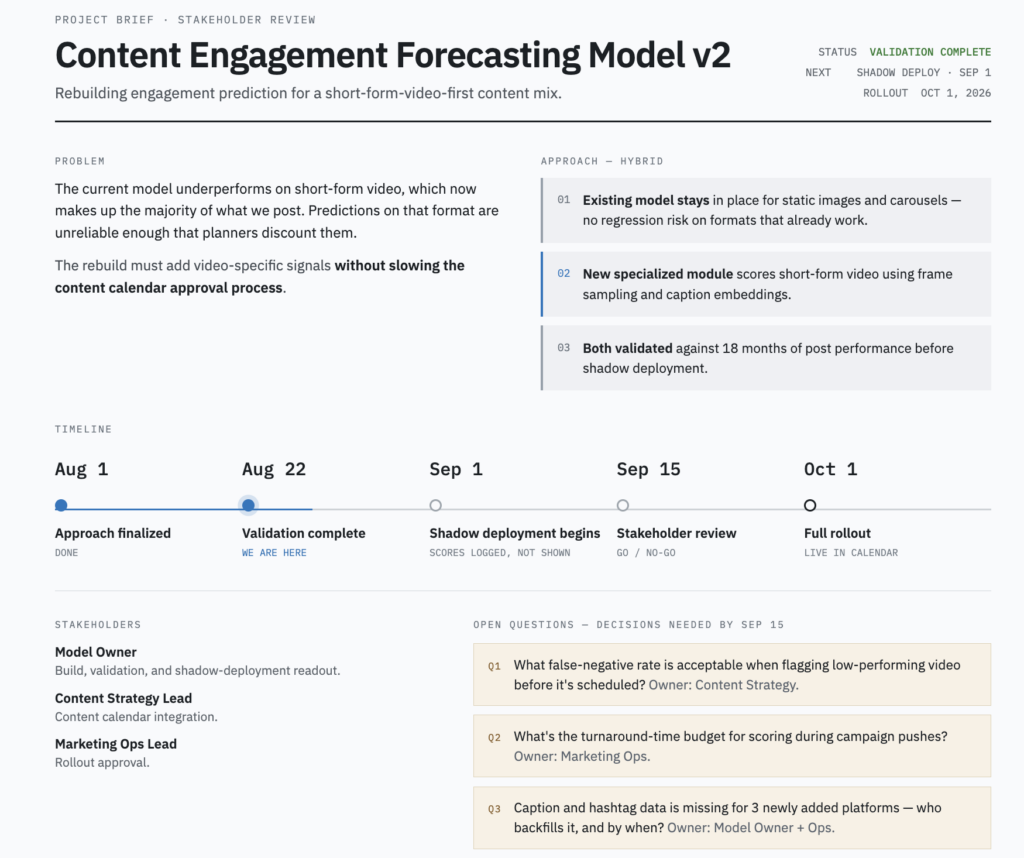Click the Marketing Ops Lead stakeholder entry

(116, 753)
